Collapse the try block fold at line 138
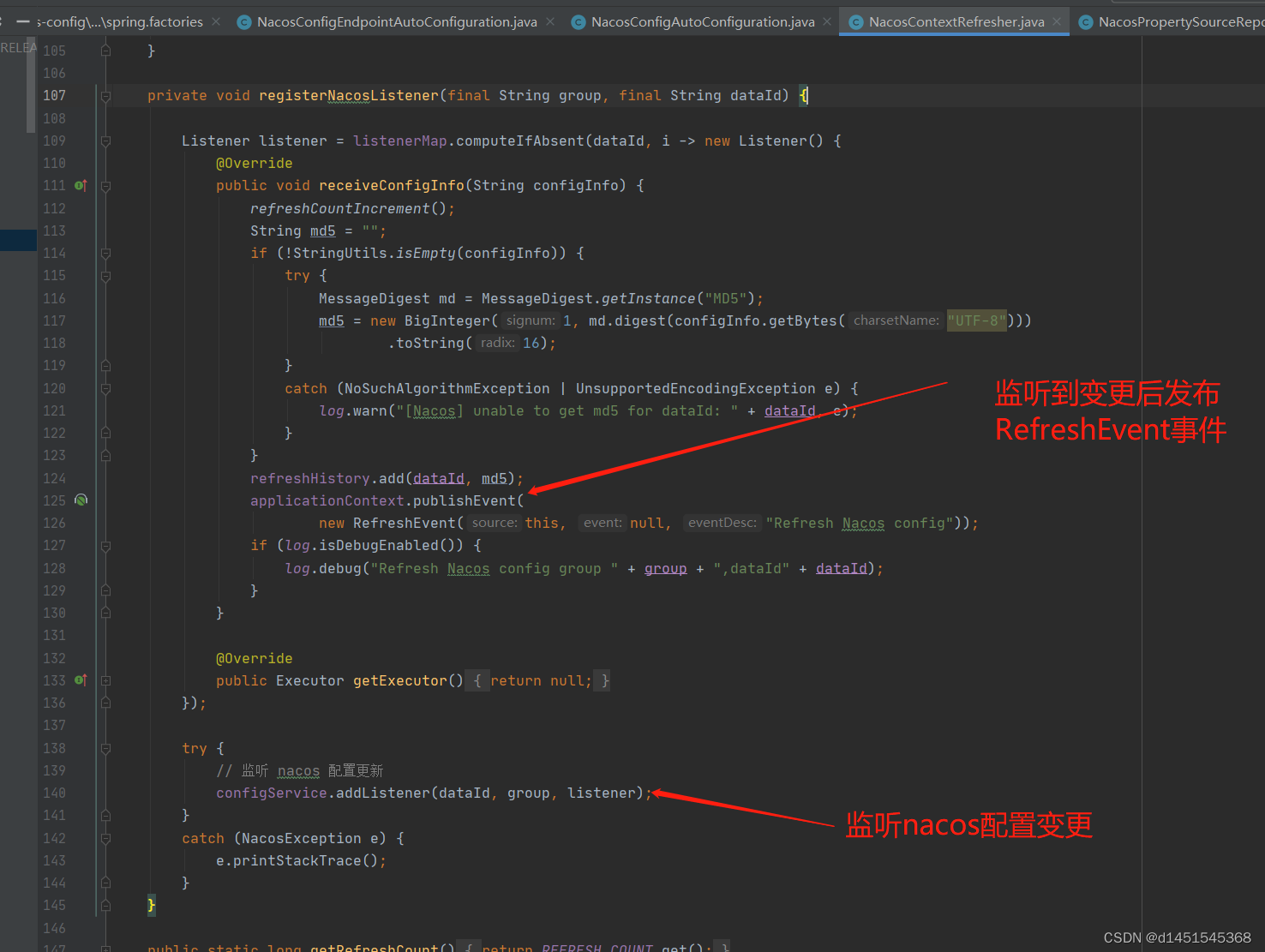This screenshot has height=952, width=1265. click(x=105, y=748)
